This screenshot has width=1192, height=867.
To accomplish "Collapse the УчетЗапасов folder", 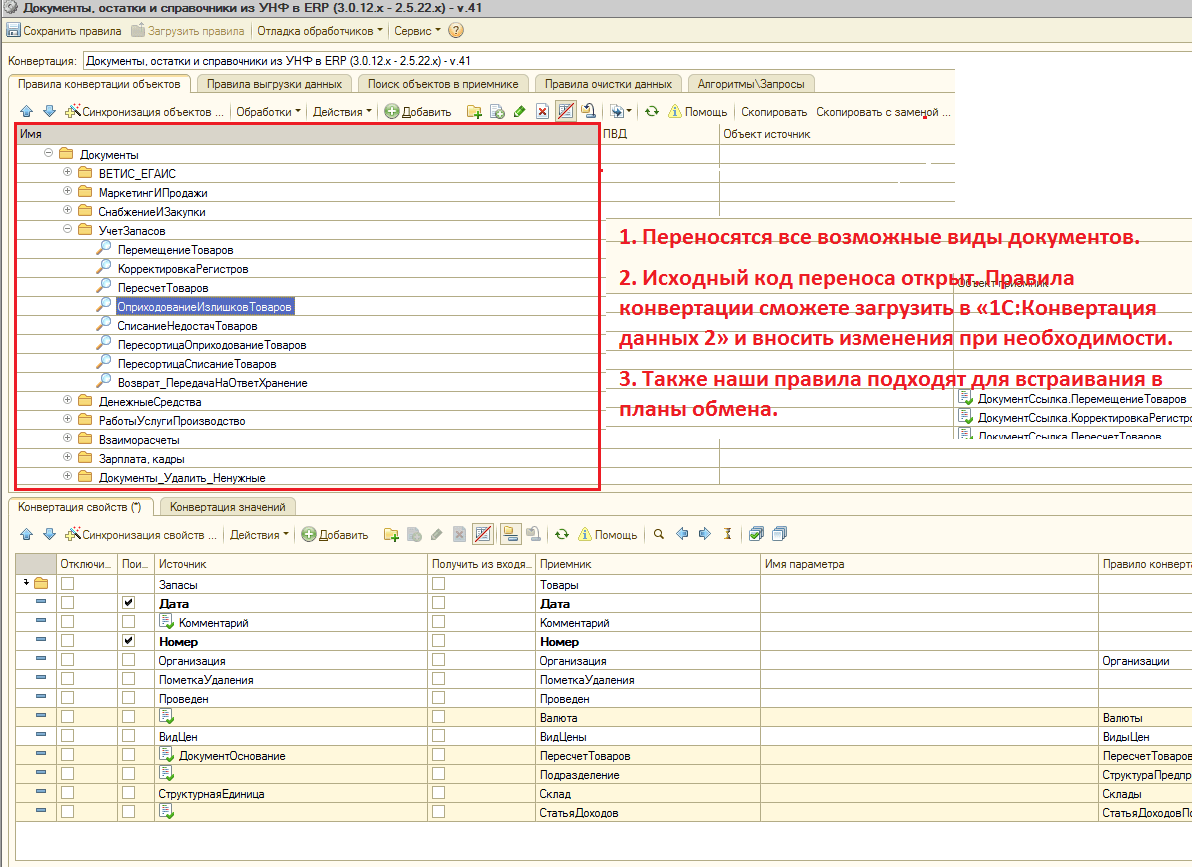I will pyautogui.click(x=68, y=229).
